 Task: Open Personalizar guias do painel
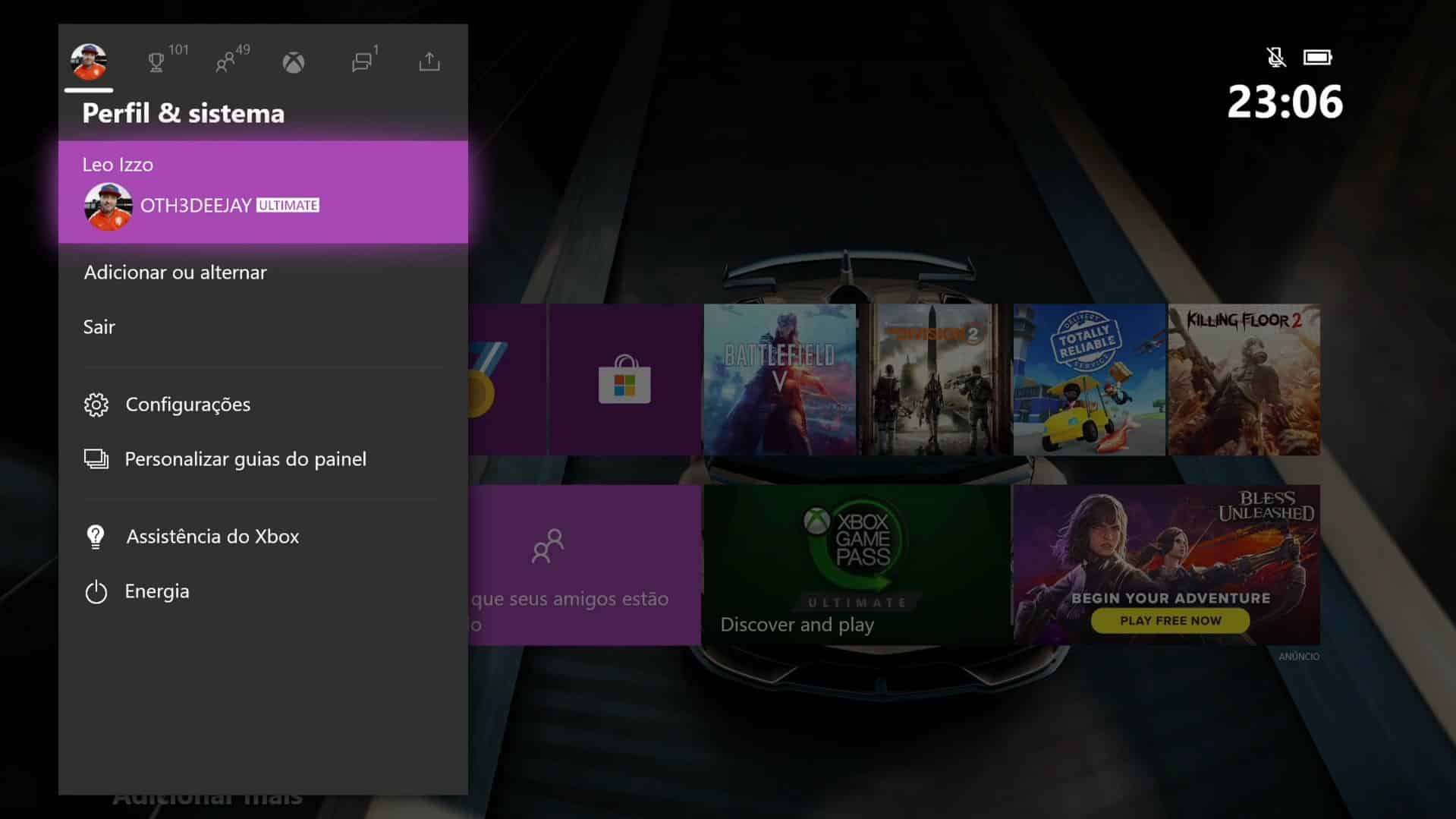tap(263, 459)
